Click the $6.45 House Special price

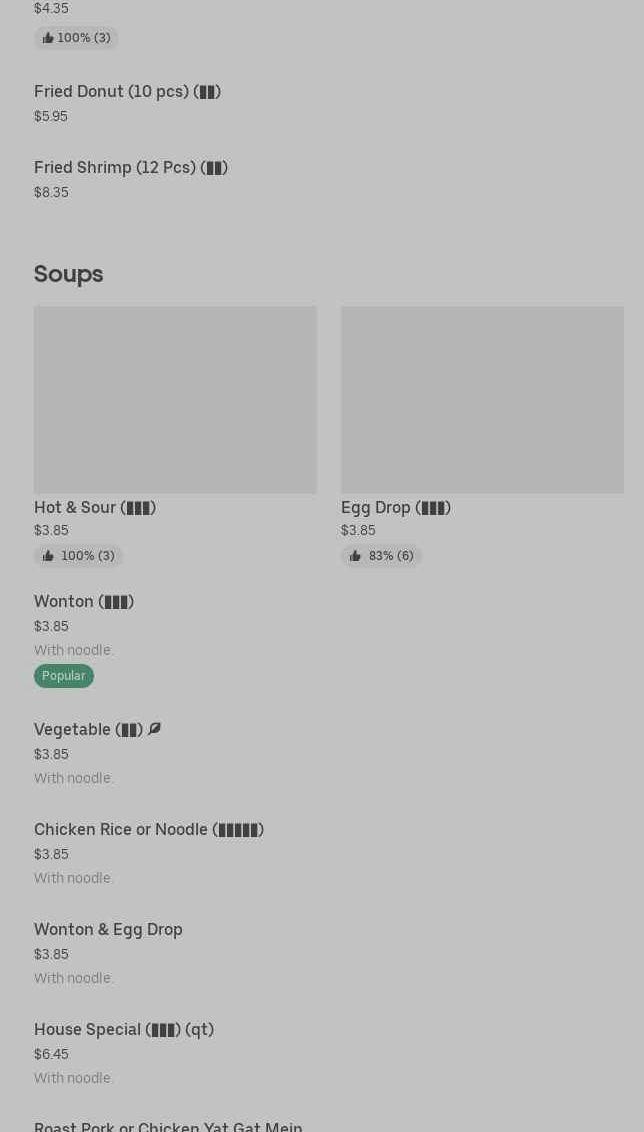(x=51, y=1054)
